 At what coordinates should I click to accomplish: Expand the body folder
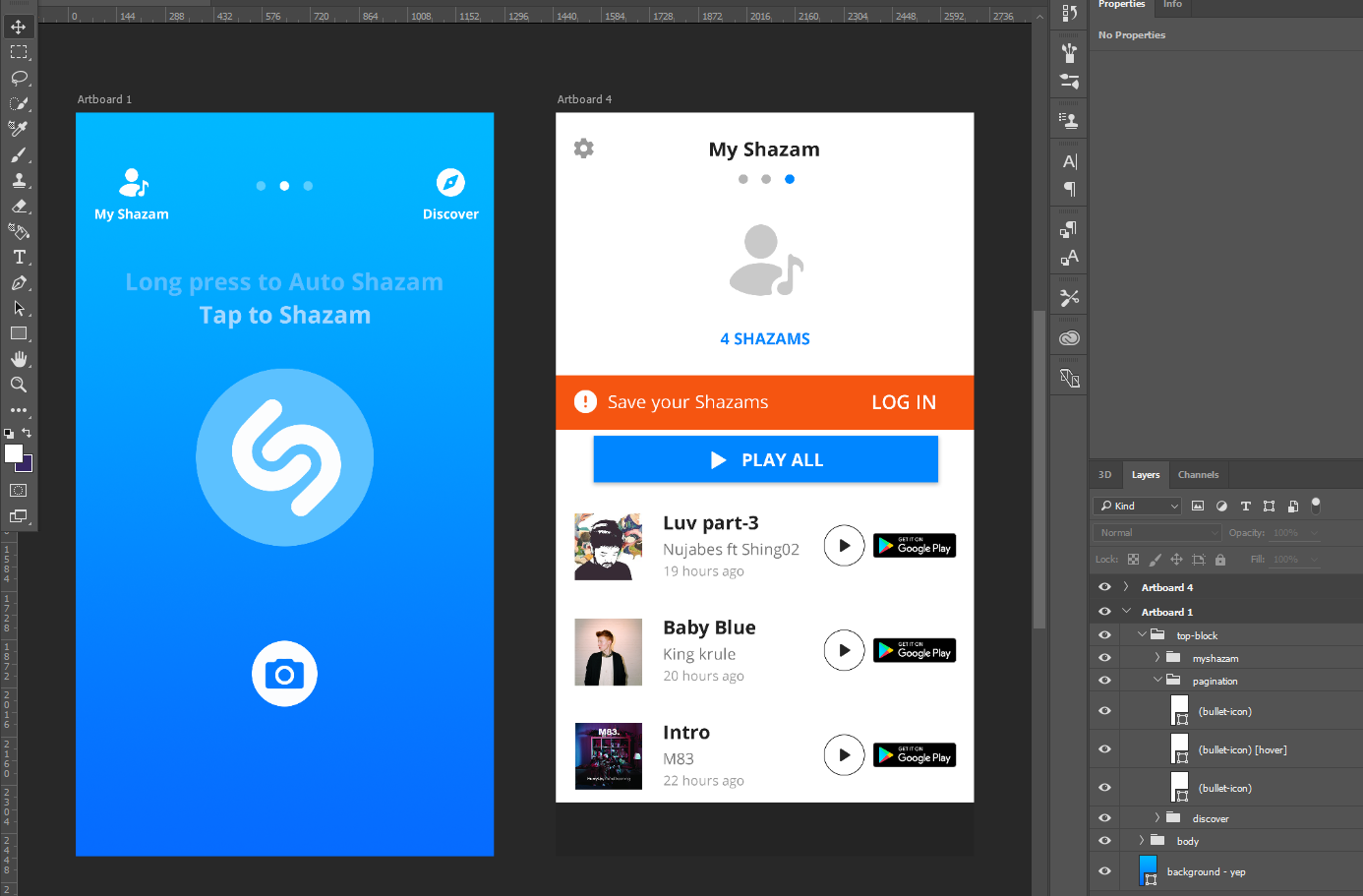(1142, 841)
